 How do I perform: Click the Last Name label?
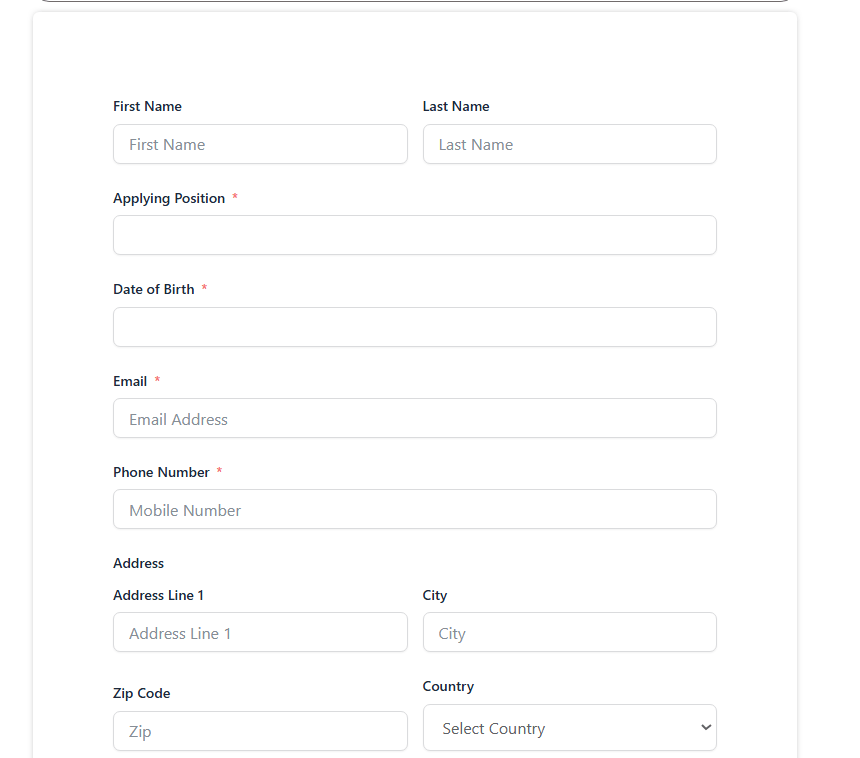456,106
